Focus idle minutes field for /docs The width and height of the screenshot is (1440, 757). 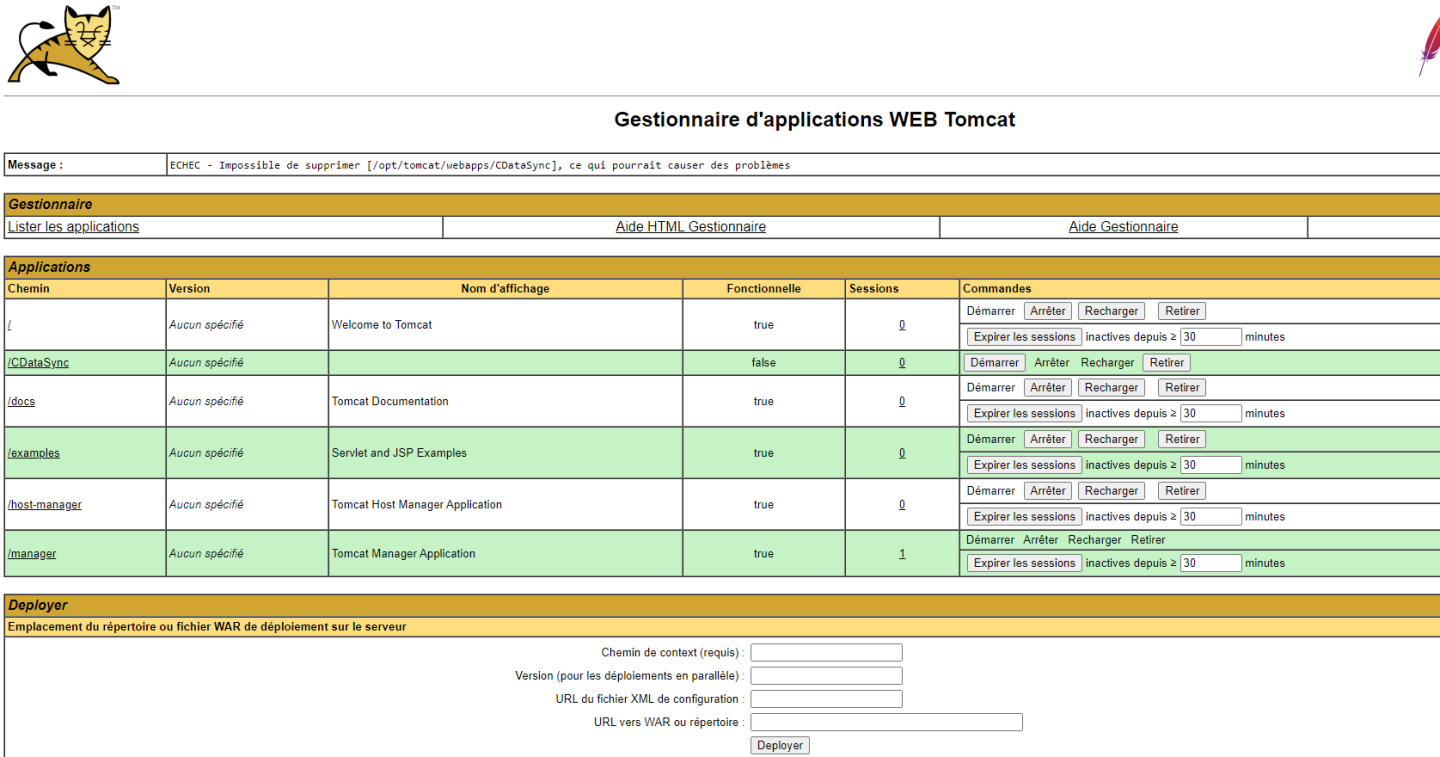(x=1211, y=414)
